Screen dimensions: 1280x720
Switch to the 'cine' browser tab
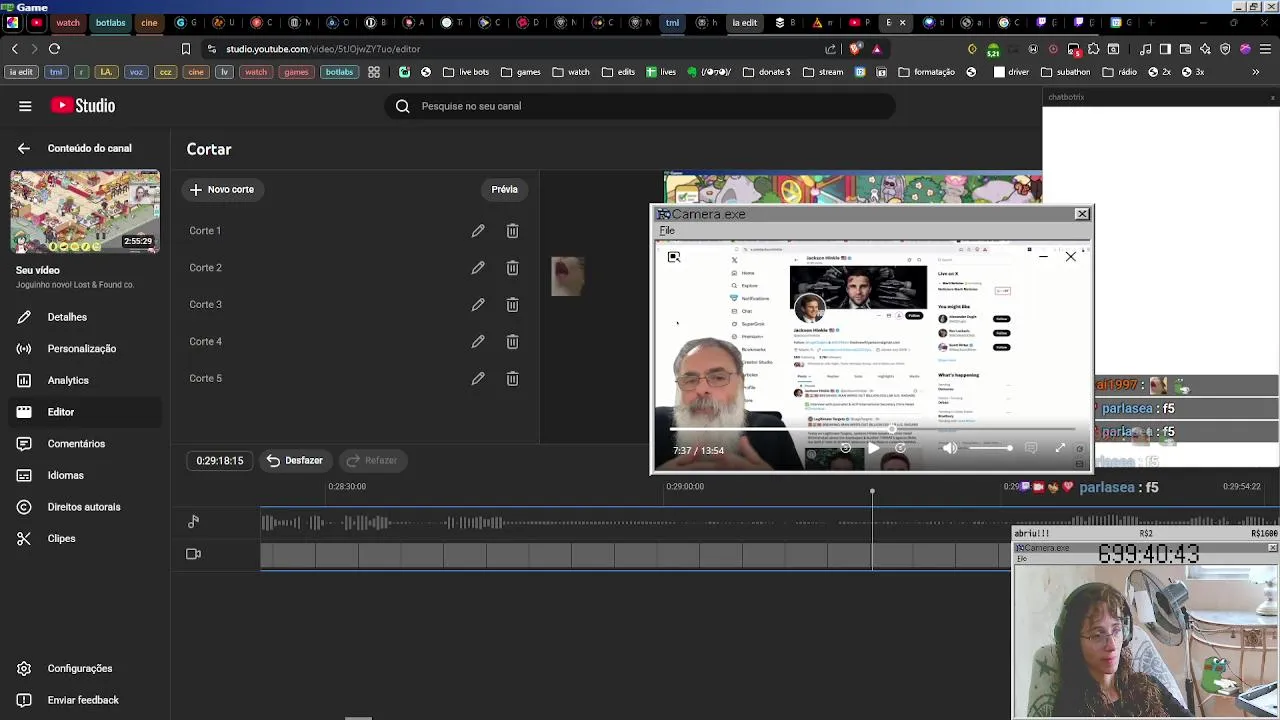pyautogui.click(x=149, y=22)
